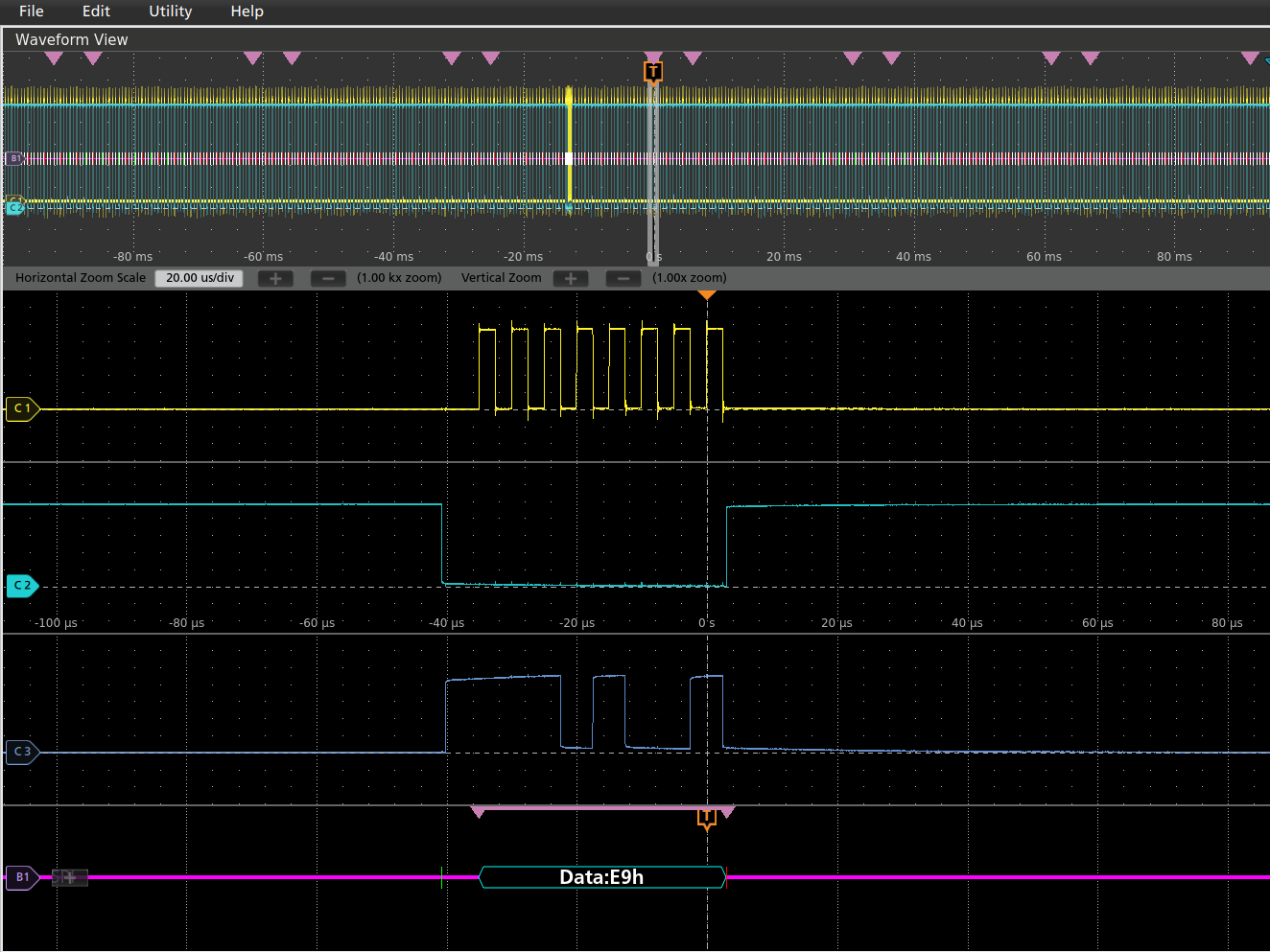Viewport: 1270px width, 952px height.
Task: Click the Horizontal Zoom Scale label
Action: coord(81,278)
